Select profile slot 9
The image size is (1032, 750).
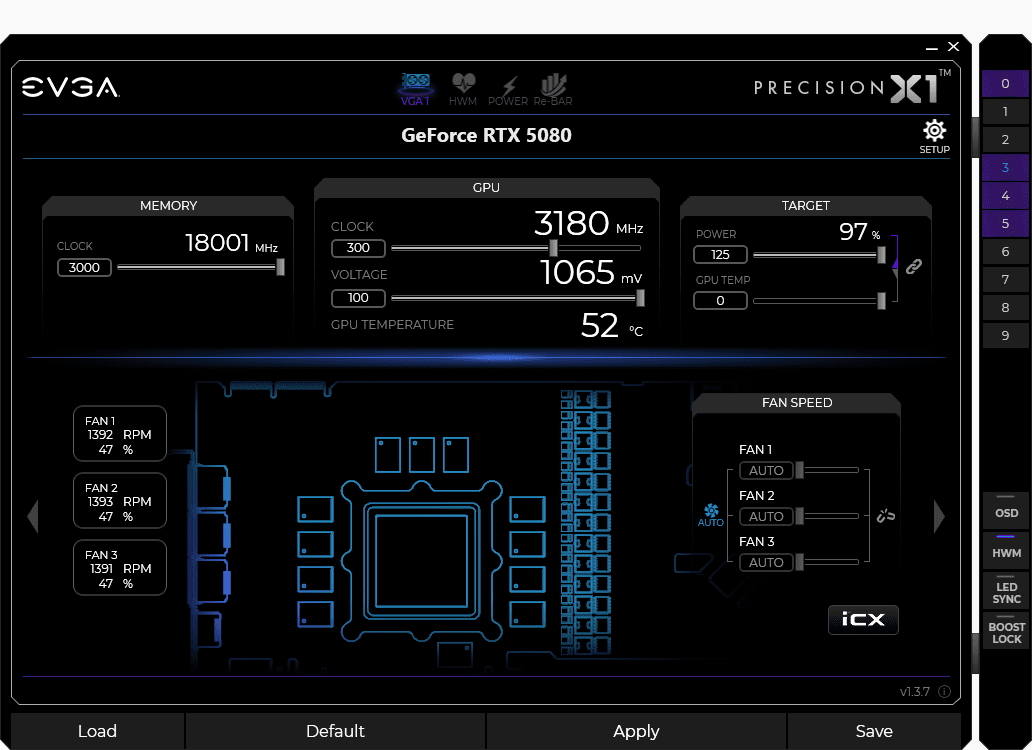pyautogui.click(x=1005, y=336)
